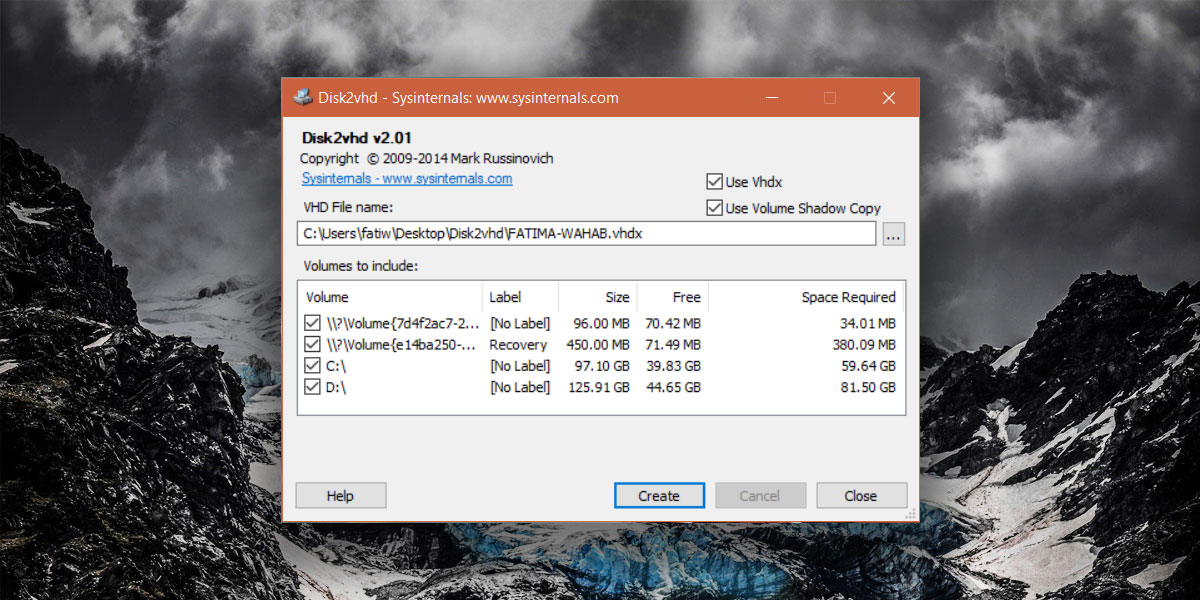Sort by the Label column header

pyautogui.click(x=520, y=297)
